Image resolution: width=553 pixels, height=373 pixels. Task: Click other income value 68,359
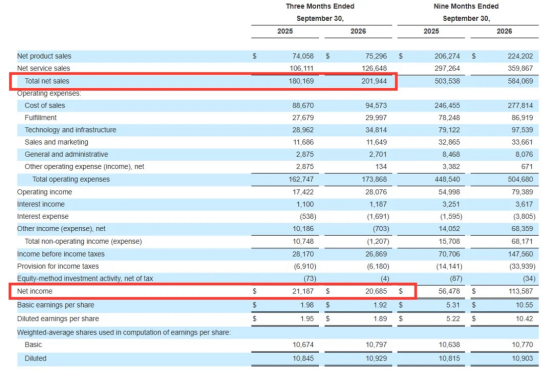(x=522, y=228)
